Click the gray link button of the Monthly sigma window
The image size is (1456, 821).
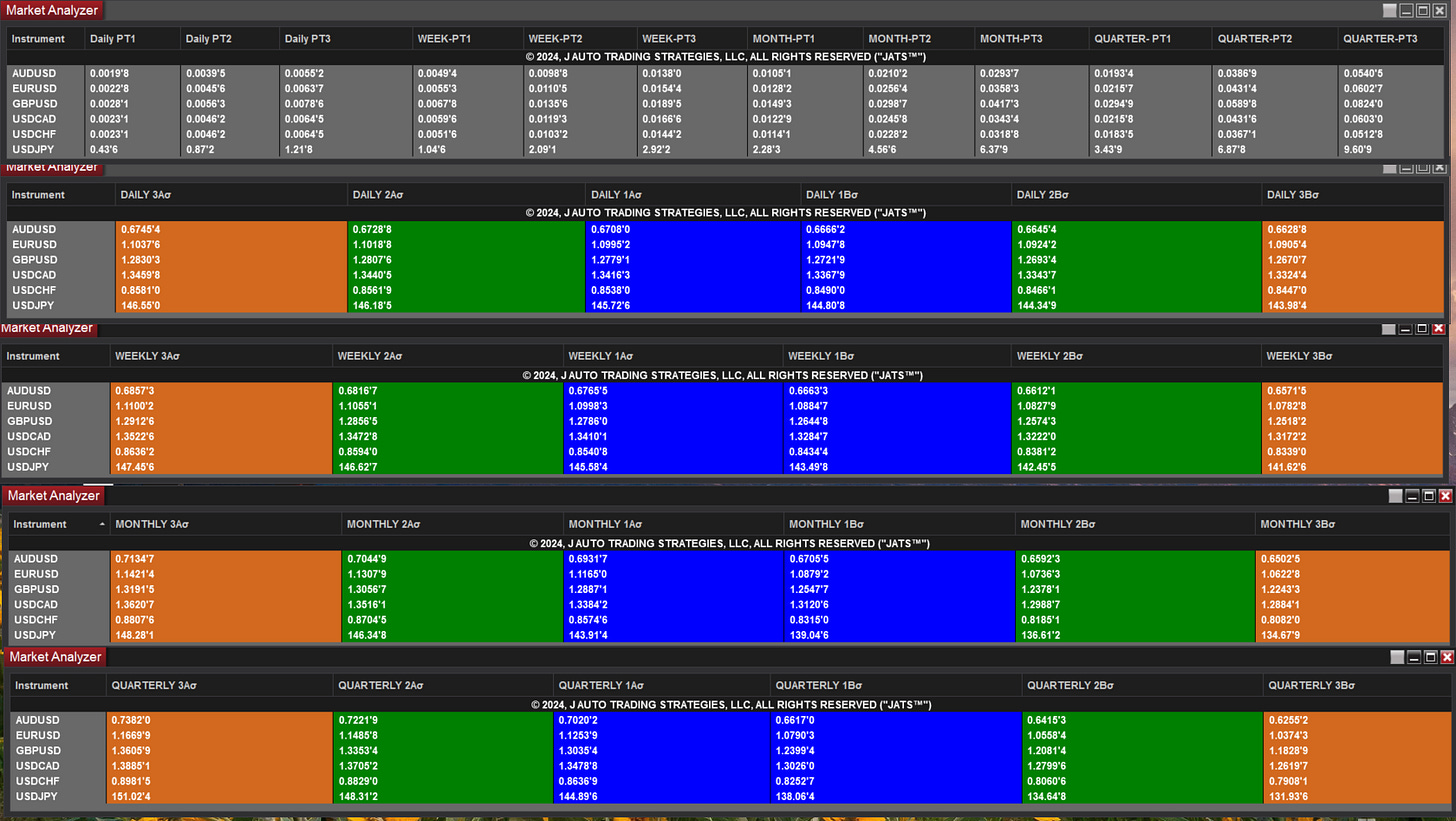1396,496
